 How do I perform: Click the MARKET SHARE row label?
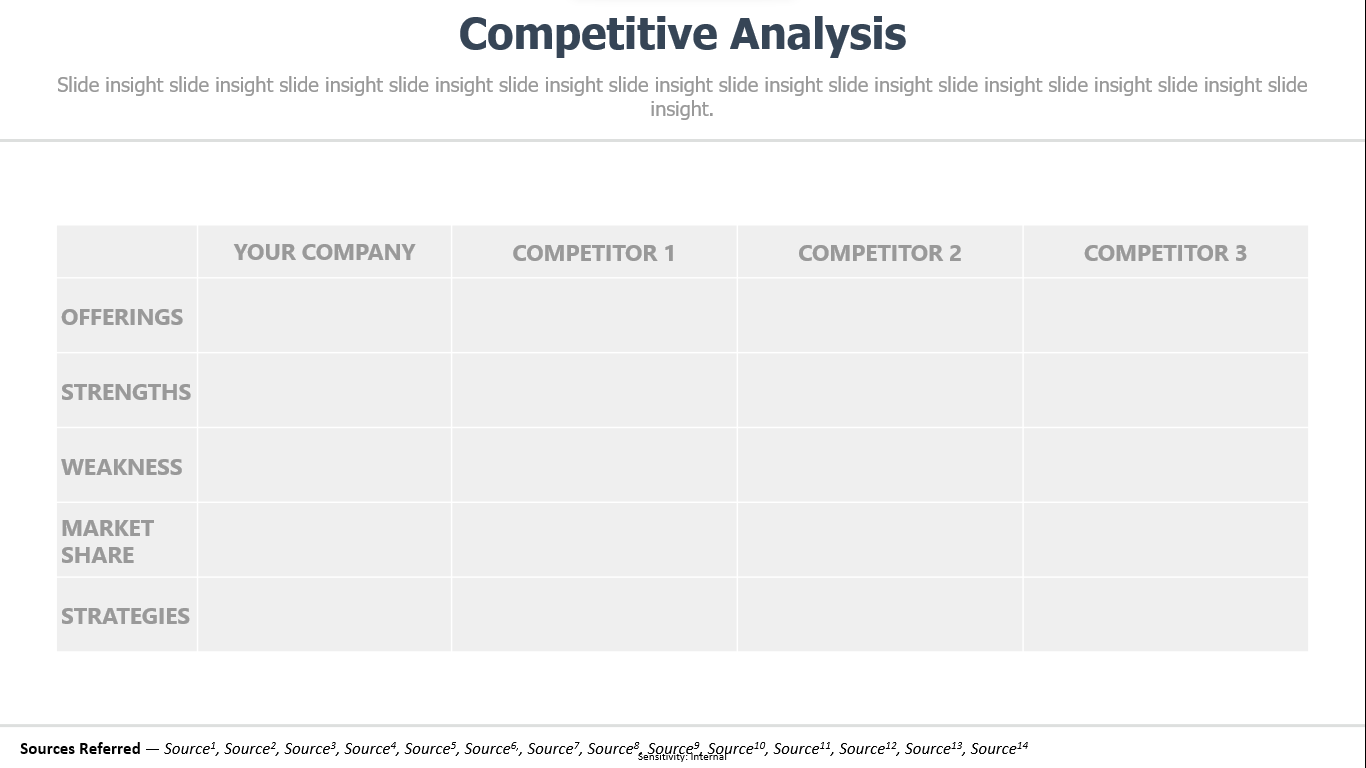(x=108, y=541)
